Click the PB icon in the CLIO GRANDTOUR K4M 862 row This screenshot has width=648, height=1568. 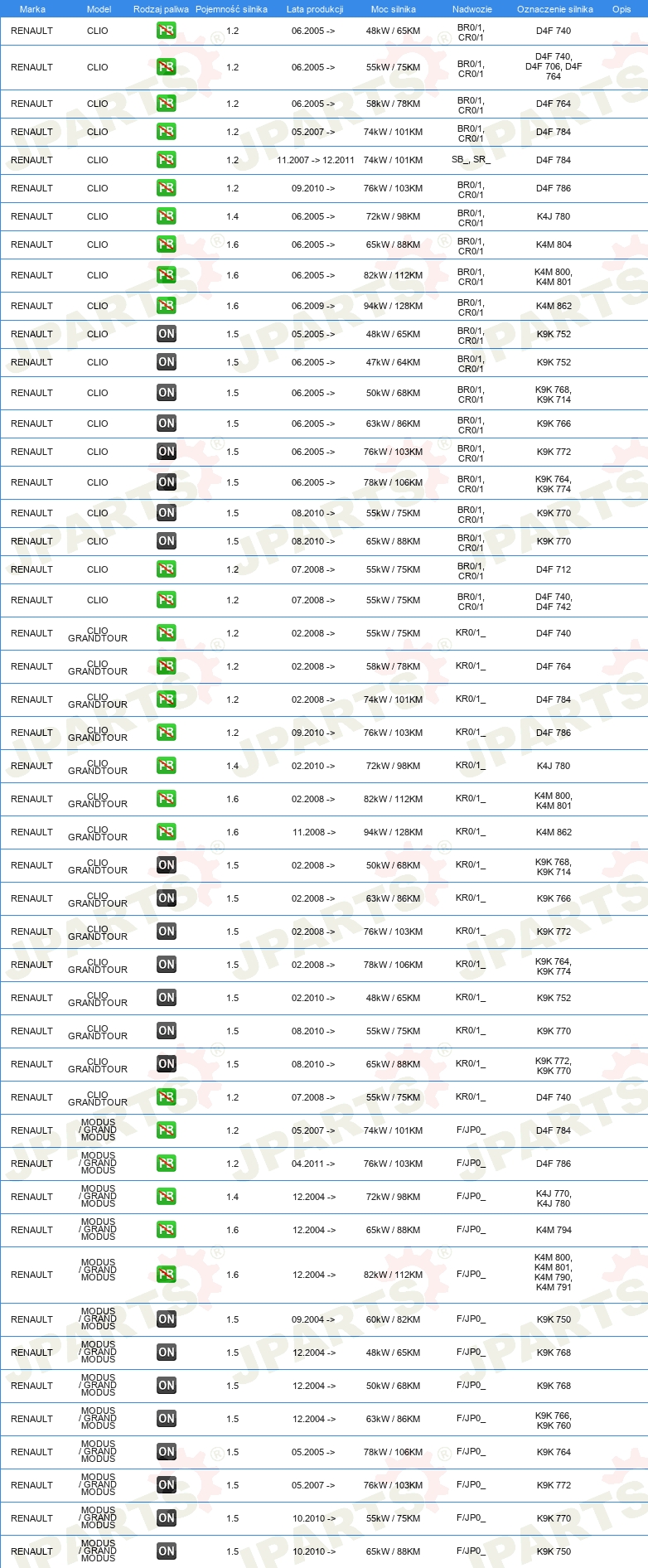coord(167,832)
